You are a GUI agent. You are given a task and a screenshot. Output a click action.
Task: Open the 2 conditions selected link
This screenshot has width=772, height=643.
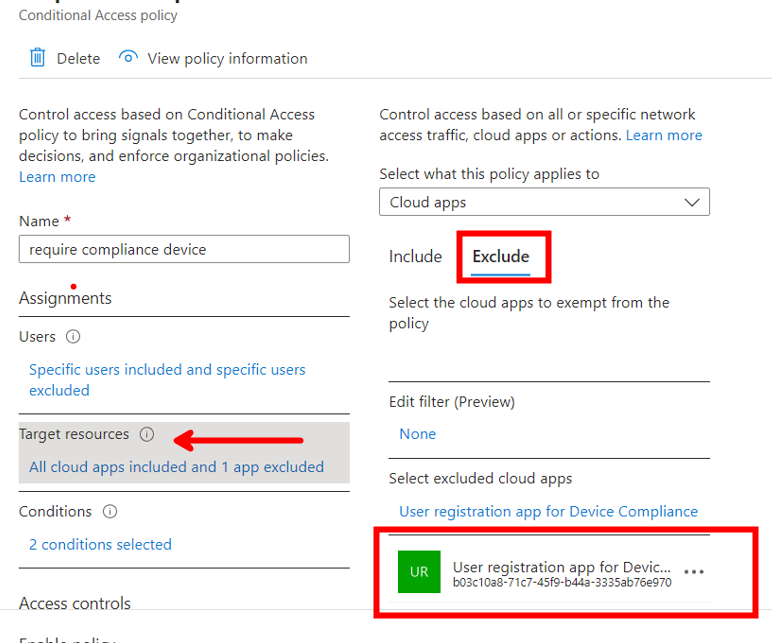tap(100, 544)
